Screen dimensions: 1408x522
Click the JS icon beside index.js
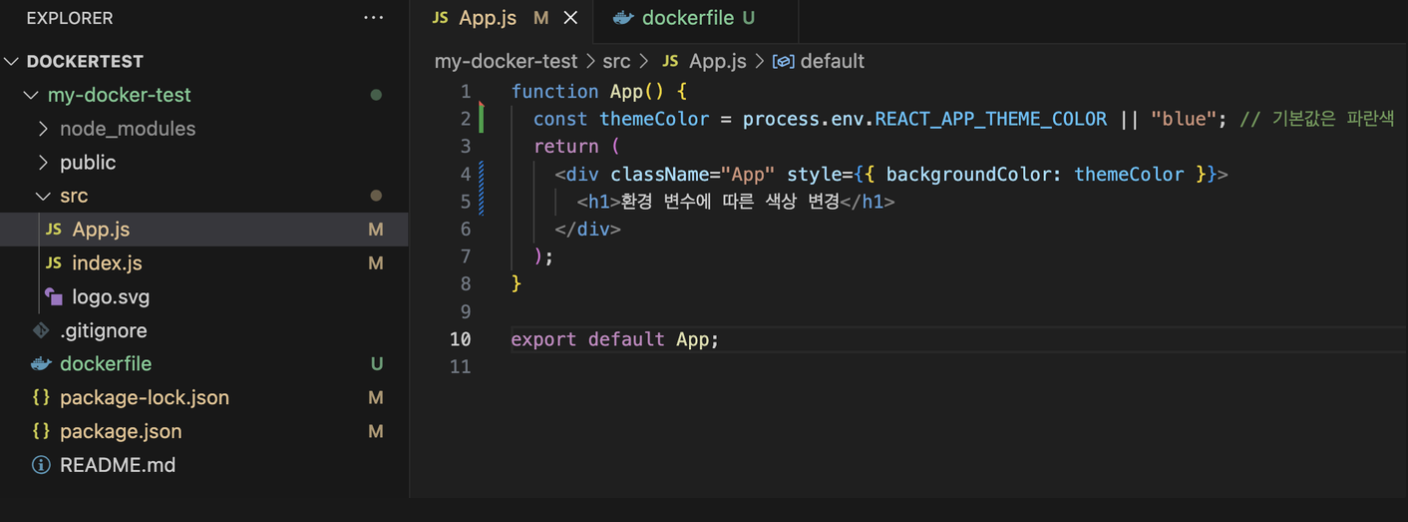tap(54, 264)
